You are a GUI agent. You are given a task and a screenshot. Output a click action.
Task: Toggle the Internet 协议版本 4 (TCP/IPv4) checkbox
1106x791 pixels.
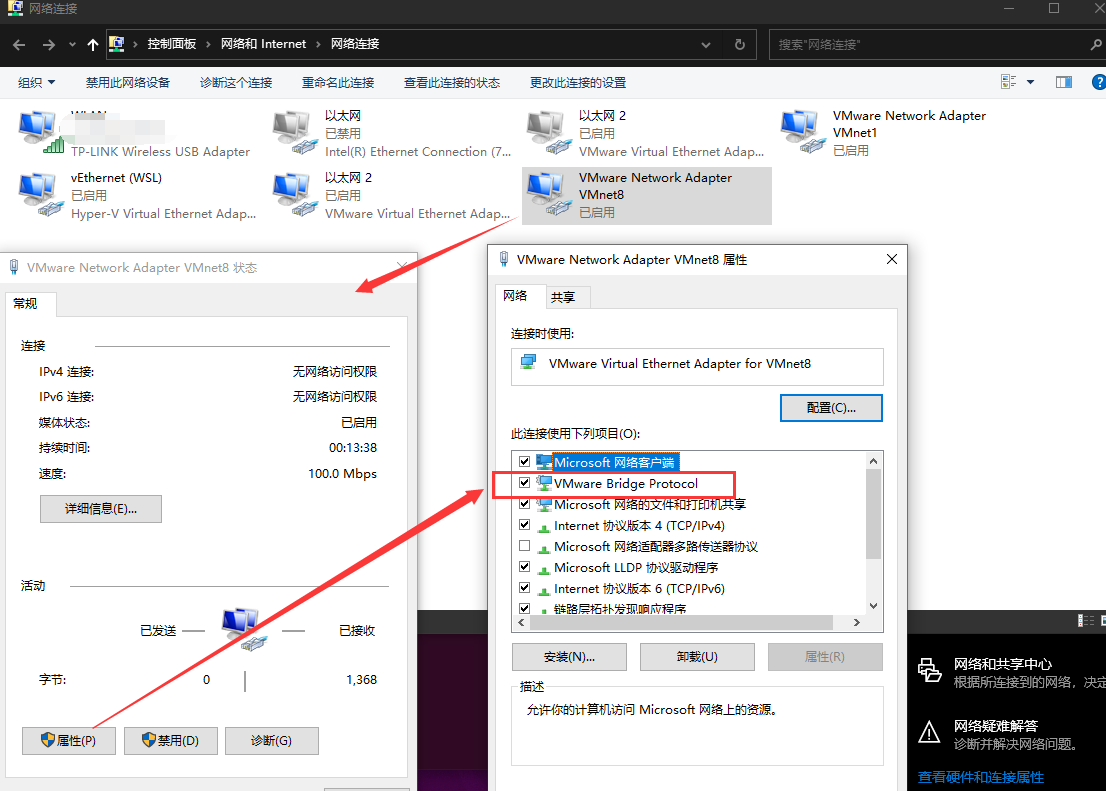point(524,524)
